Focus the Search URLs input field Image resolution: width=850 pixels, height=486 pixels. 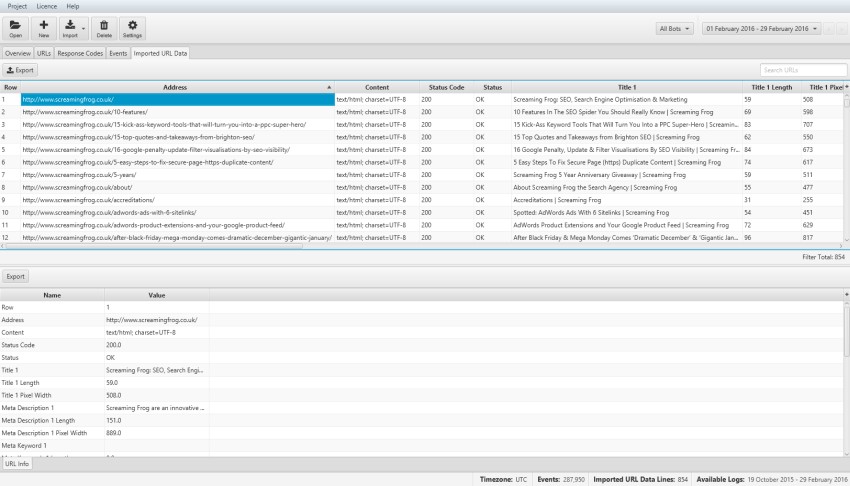click(803, 70)
